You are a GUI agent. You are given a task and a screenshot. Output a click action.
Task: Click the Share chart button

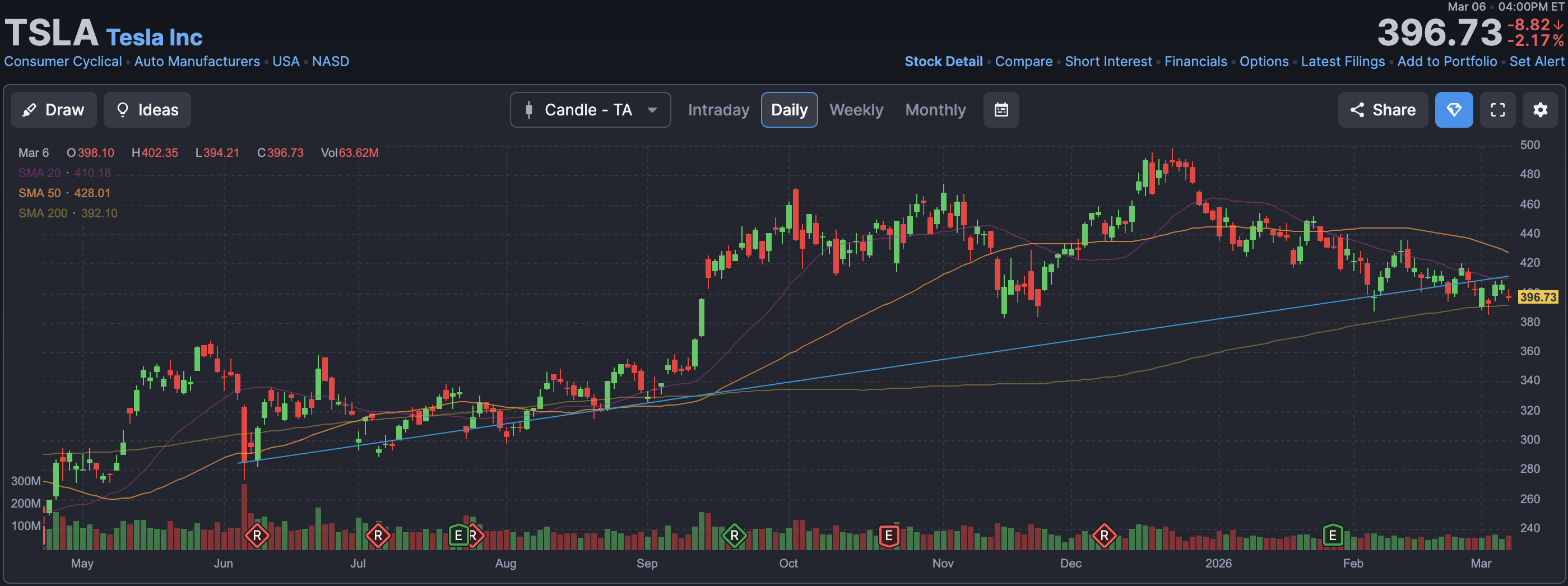point(1383,110)
